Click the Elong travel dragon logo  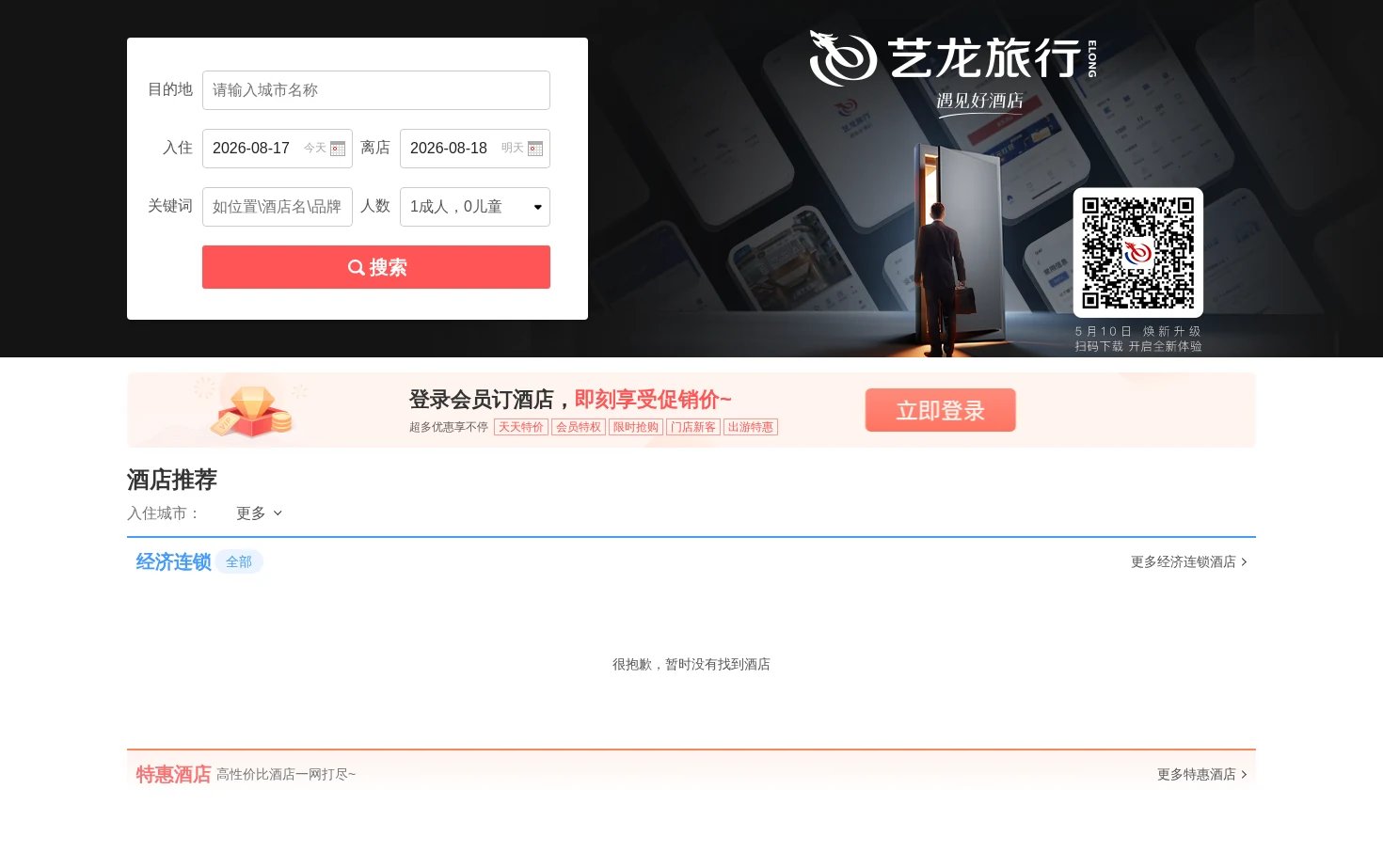[843, 58]
